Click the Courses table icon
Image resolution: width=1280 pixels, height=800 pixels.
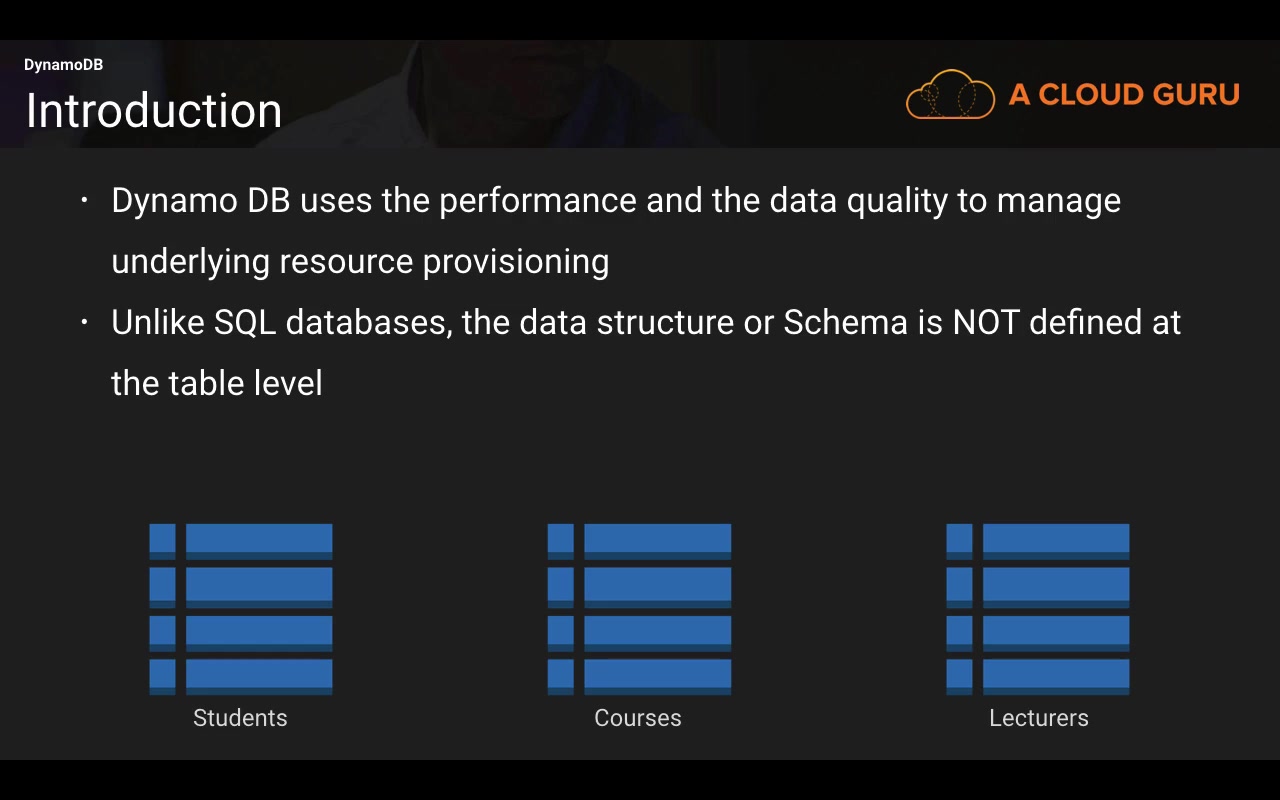pos(639,608)
